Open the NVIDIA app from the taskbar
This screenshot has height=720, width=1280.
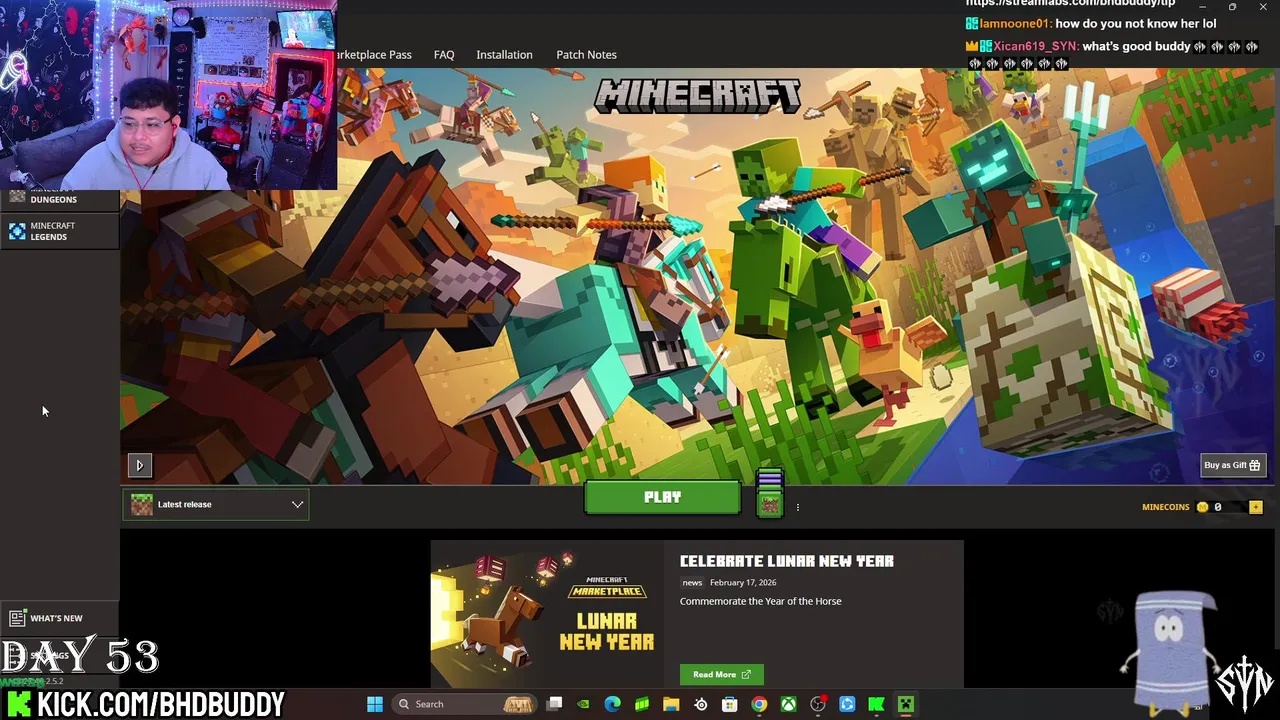[583, 704]
